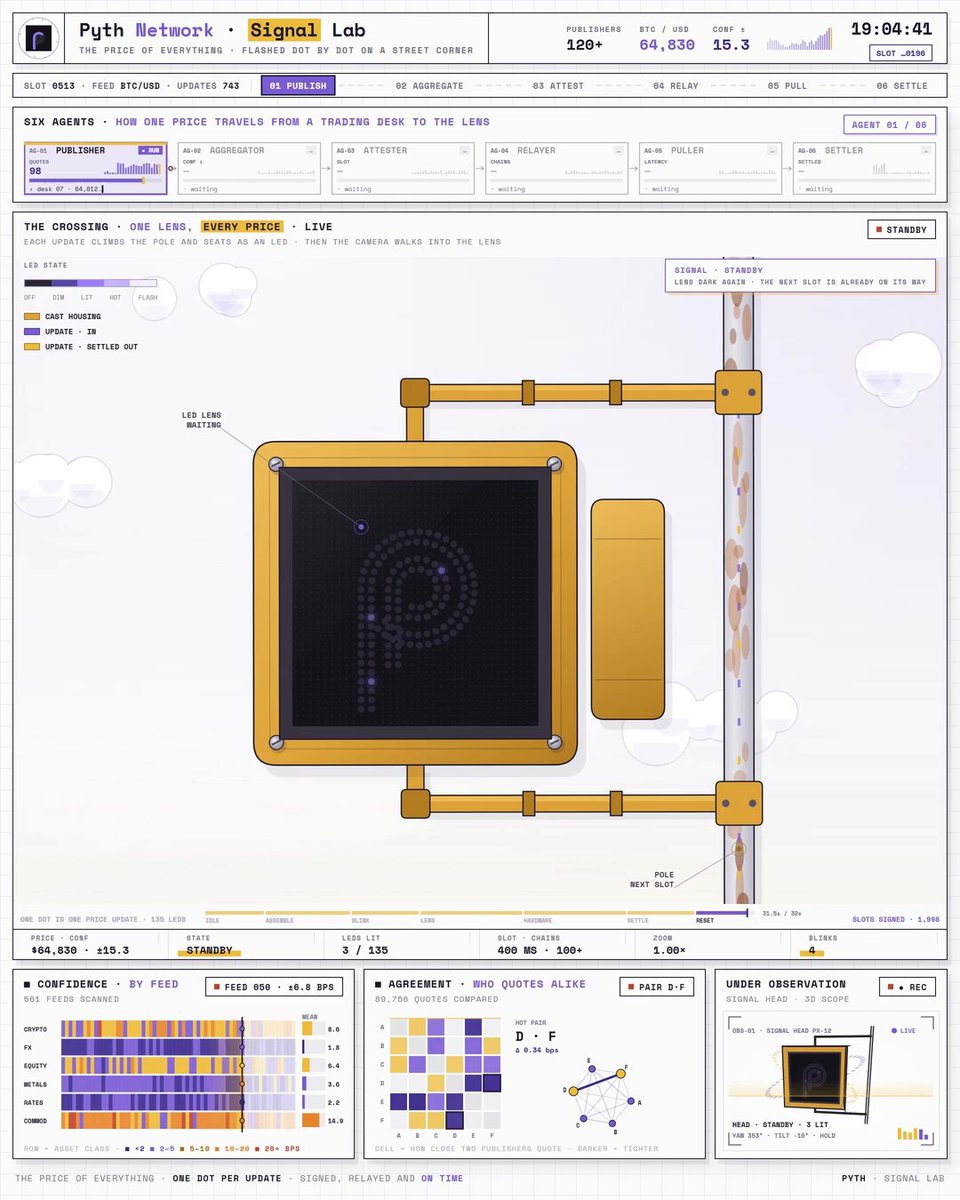960x1200 pixels.
Task: Toggle the status dash on Relayer card
Action: [618, 150]
